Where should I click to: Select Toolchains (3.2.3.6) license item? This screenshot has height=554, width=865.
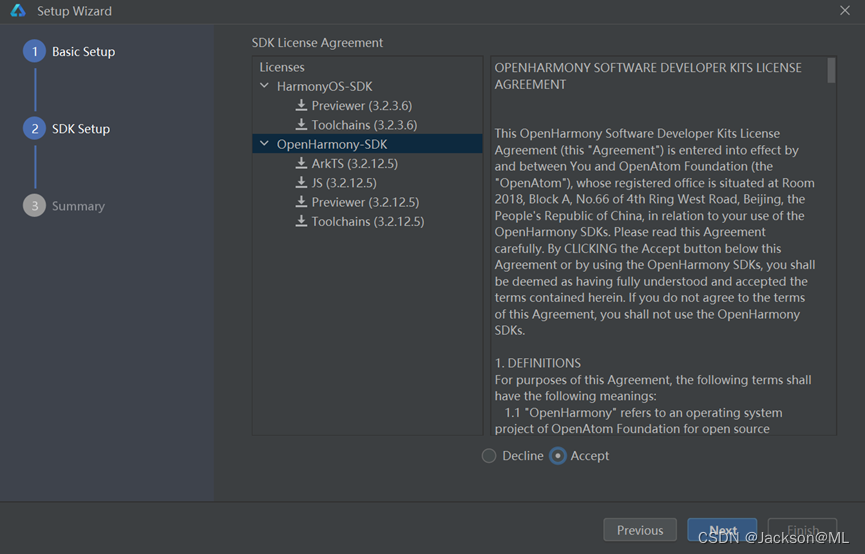click(364, 125)
